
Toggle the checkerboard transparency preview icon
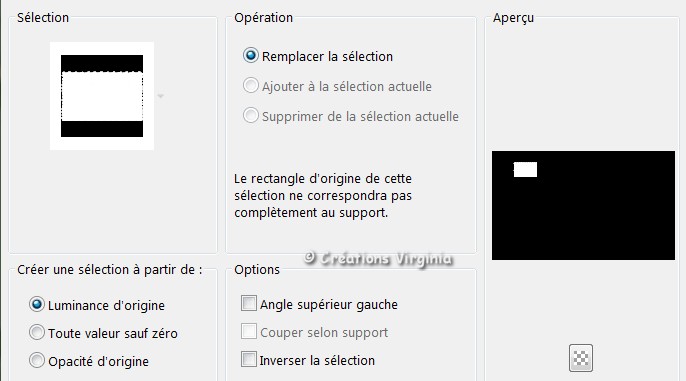tap(581, 358)
